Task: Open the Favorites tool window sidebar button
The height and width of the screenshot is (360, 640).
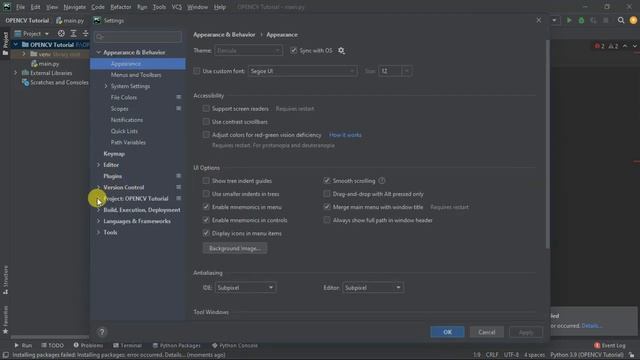Action: 5,320
